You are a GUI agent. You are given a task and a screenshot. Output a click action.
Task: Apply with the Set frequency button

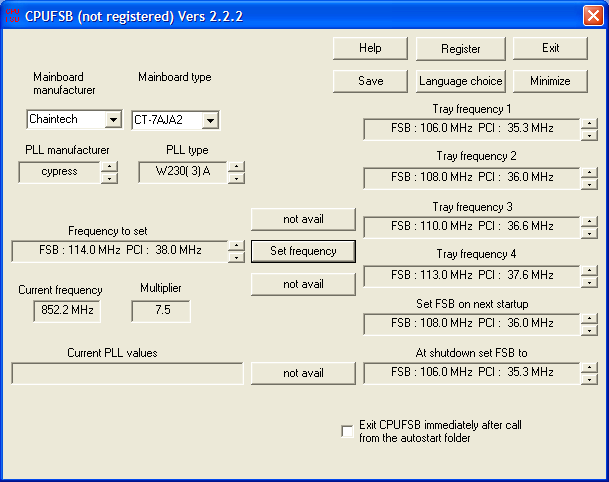(x=303, y=251)
